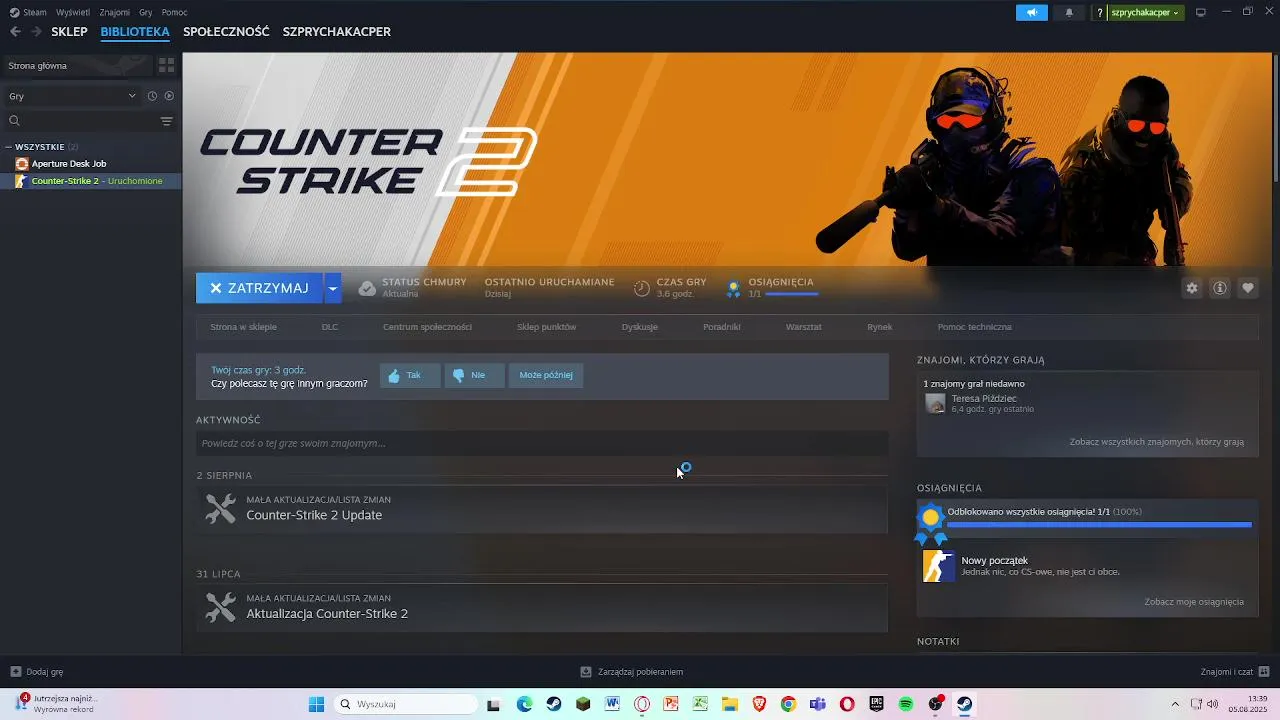Open the Wyświetl menu

(72, 12)
